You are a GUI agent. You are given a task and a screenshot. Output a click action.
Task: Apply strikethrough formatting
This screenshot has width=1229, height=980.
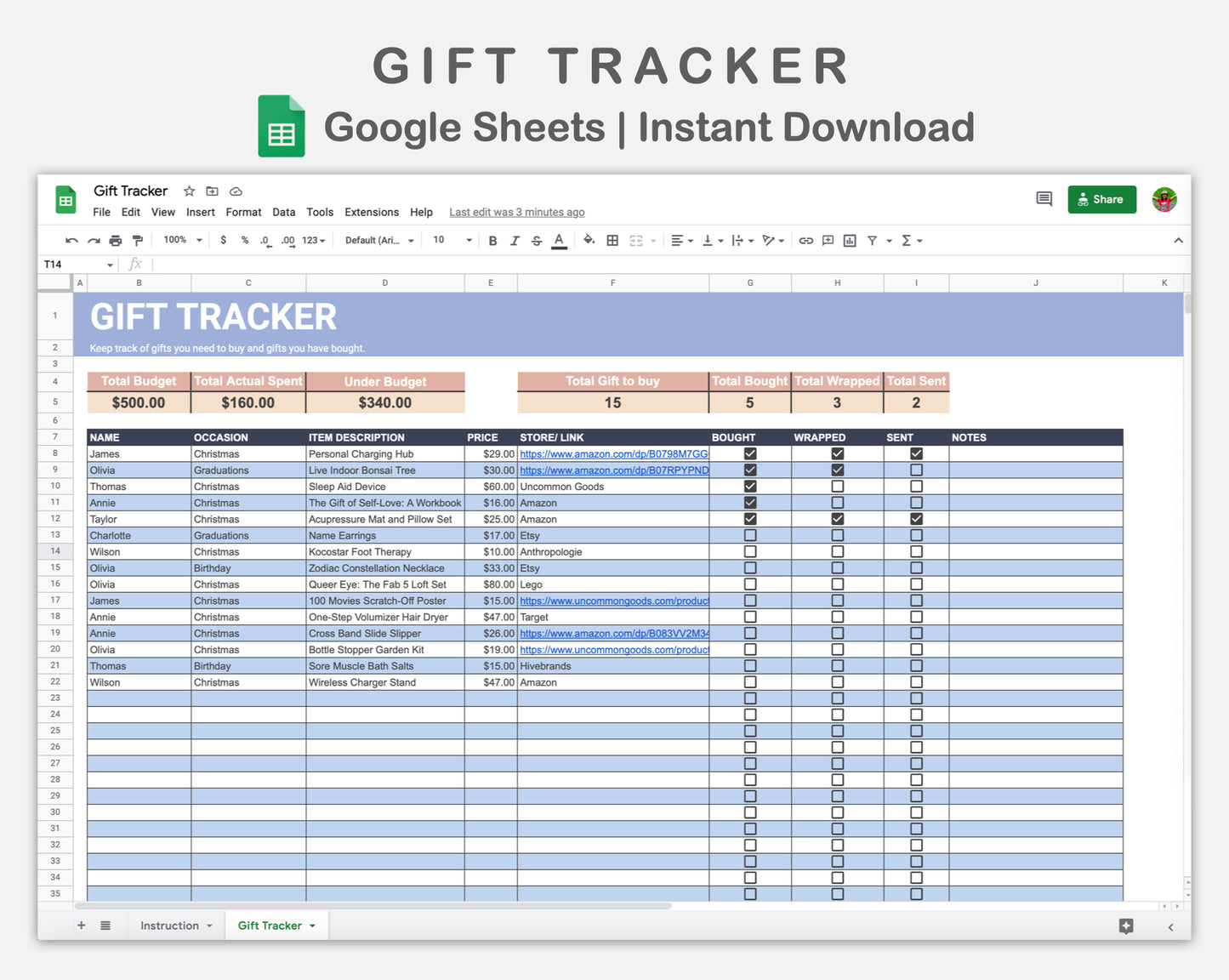[x=537, y=241]
